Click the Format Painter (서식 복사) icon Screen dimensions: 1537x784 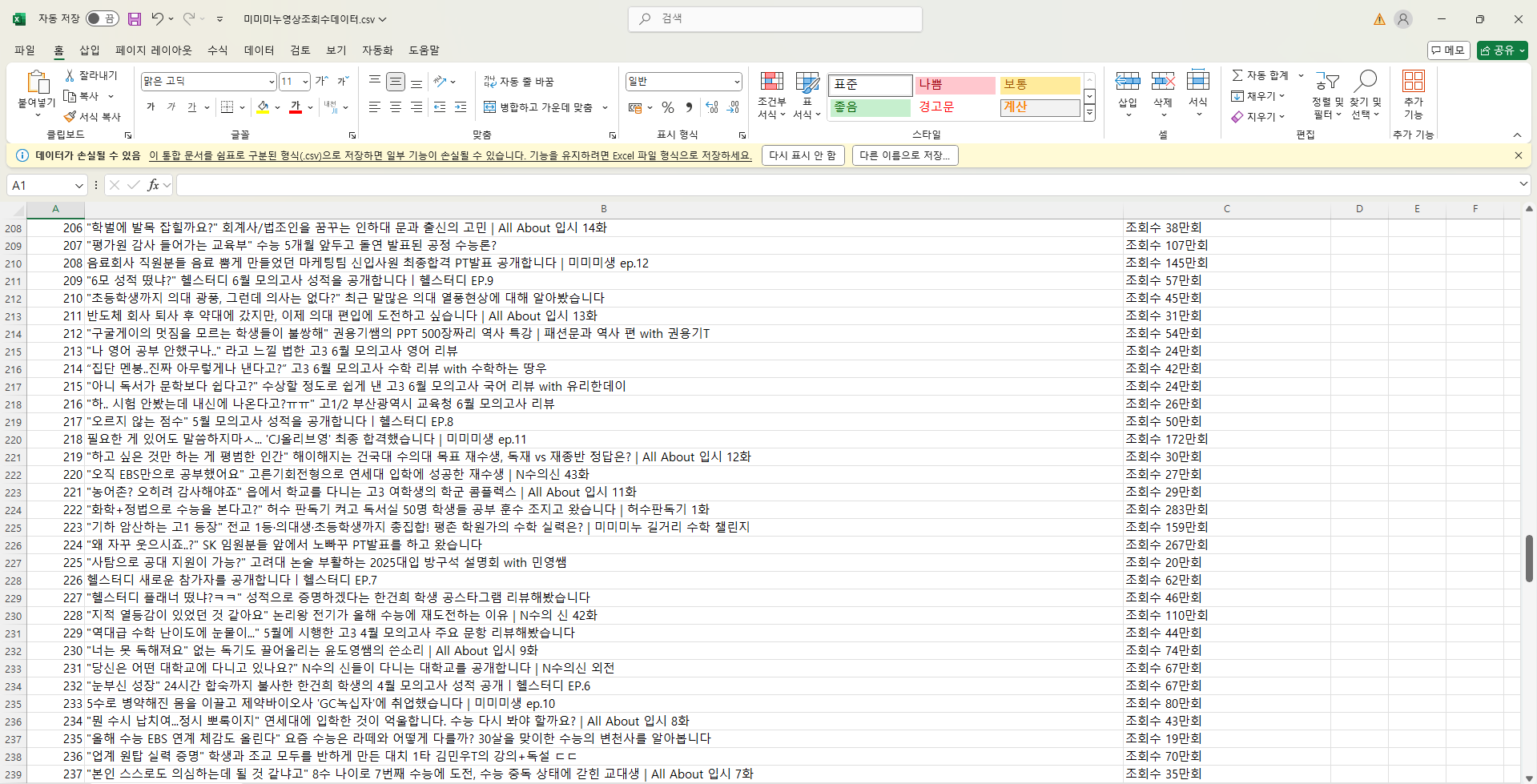tap(70, 117)
